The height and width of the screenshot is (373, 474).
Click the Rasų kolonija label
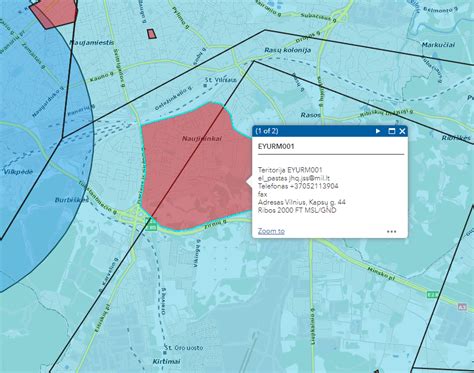[x=288, y=50]
